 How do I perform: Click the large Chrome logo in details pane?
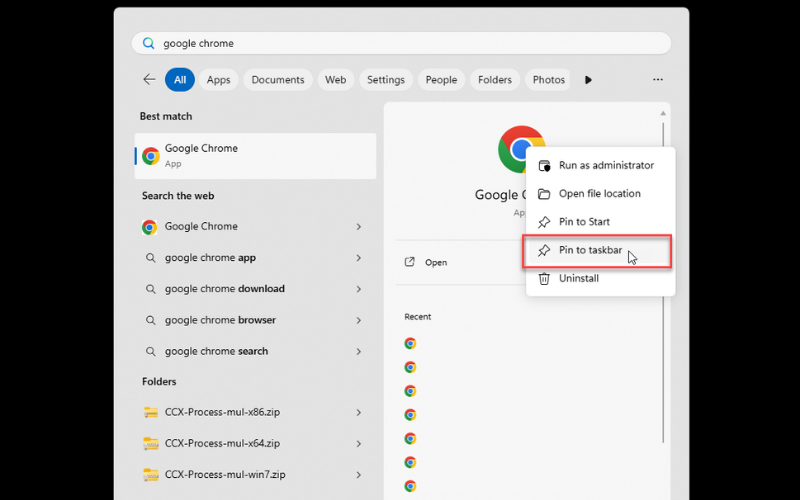click(512, 149)
